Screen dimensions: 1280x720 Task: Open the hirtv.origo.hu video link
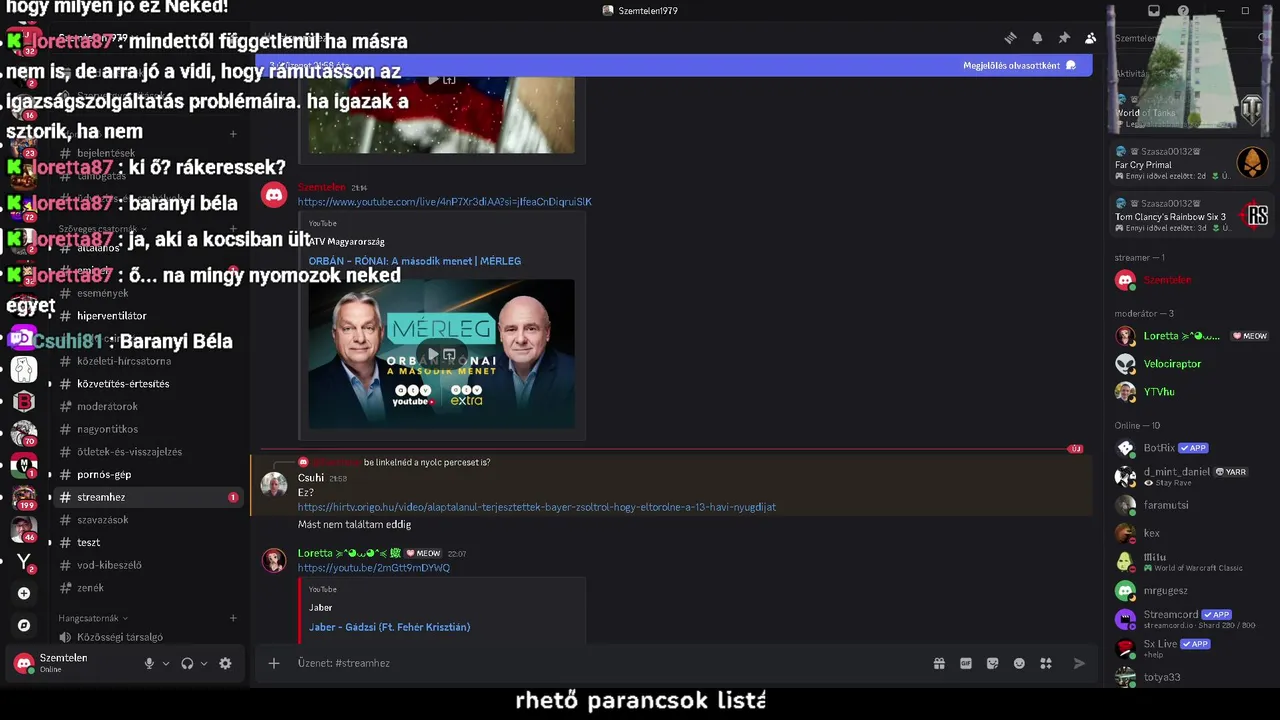[x=536, y=507]
